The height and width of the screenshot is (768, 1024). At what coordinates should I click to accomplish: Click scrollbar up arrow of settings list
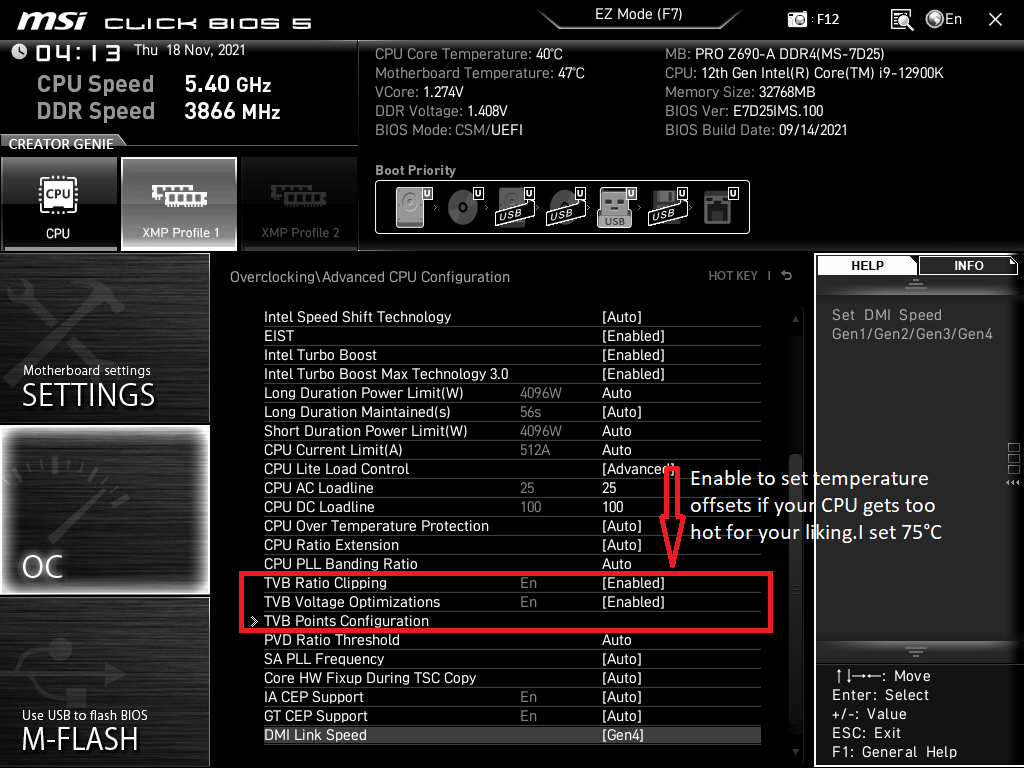coord(795,319)
